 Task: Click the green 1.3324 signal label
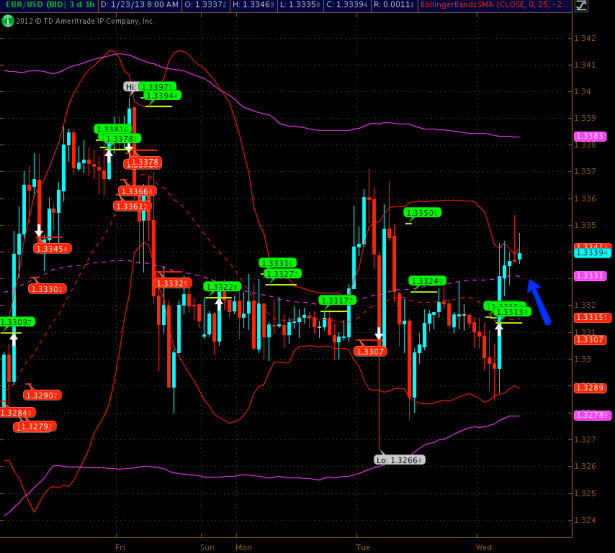tap(426, 281)
